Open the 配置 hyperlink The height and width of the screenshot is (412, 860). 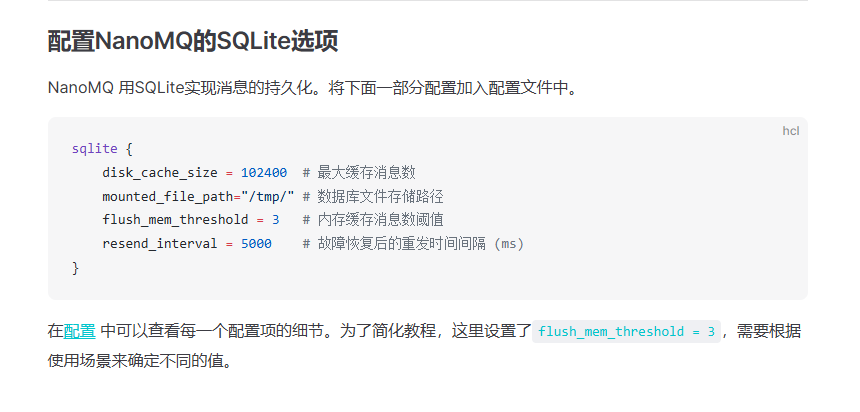(80, 331)
